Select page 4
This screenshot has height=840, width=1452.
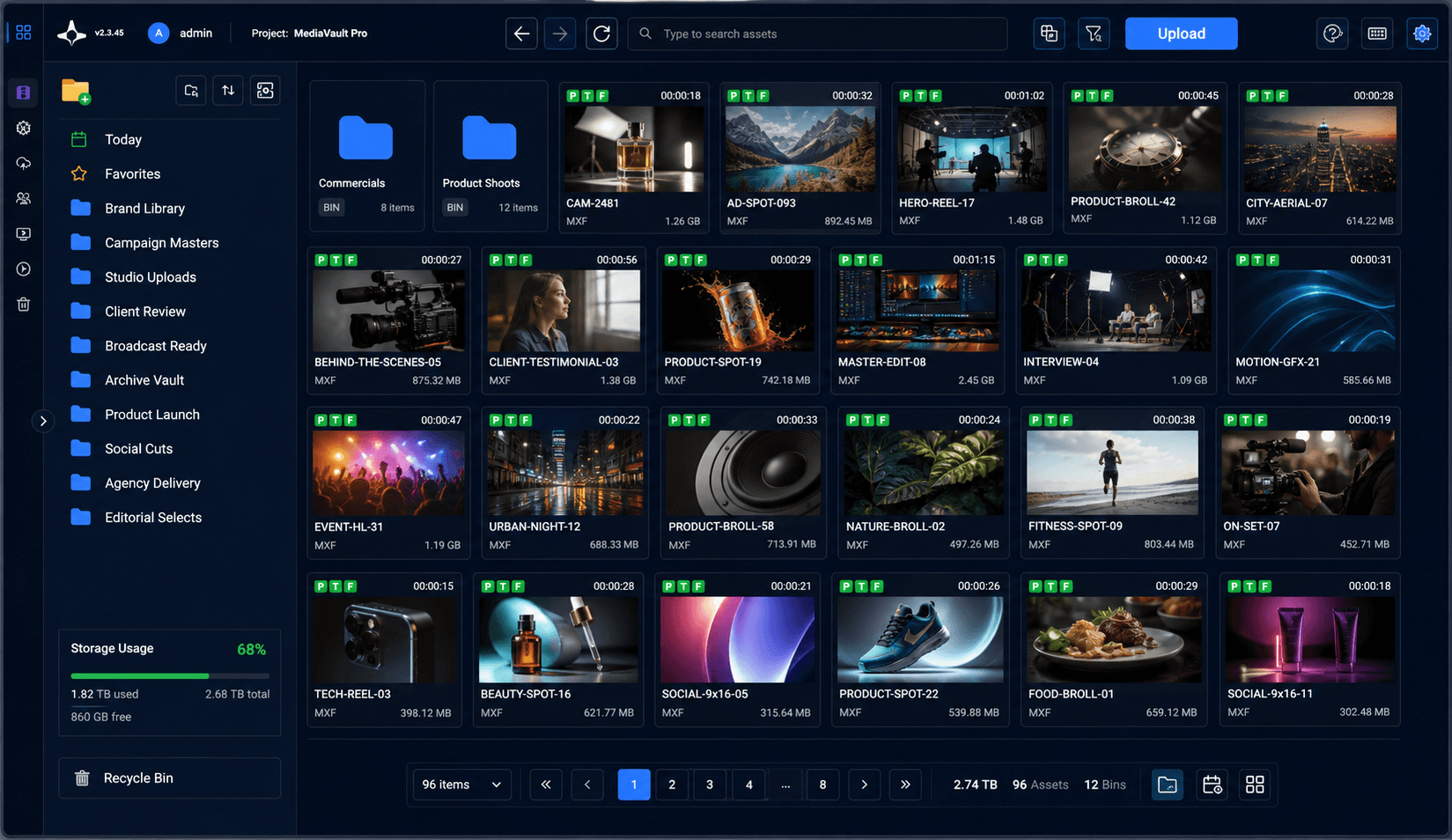(749, 785)
